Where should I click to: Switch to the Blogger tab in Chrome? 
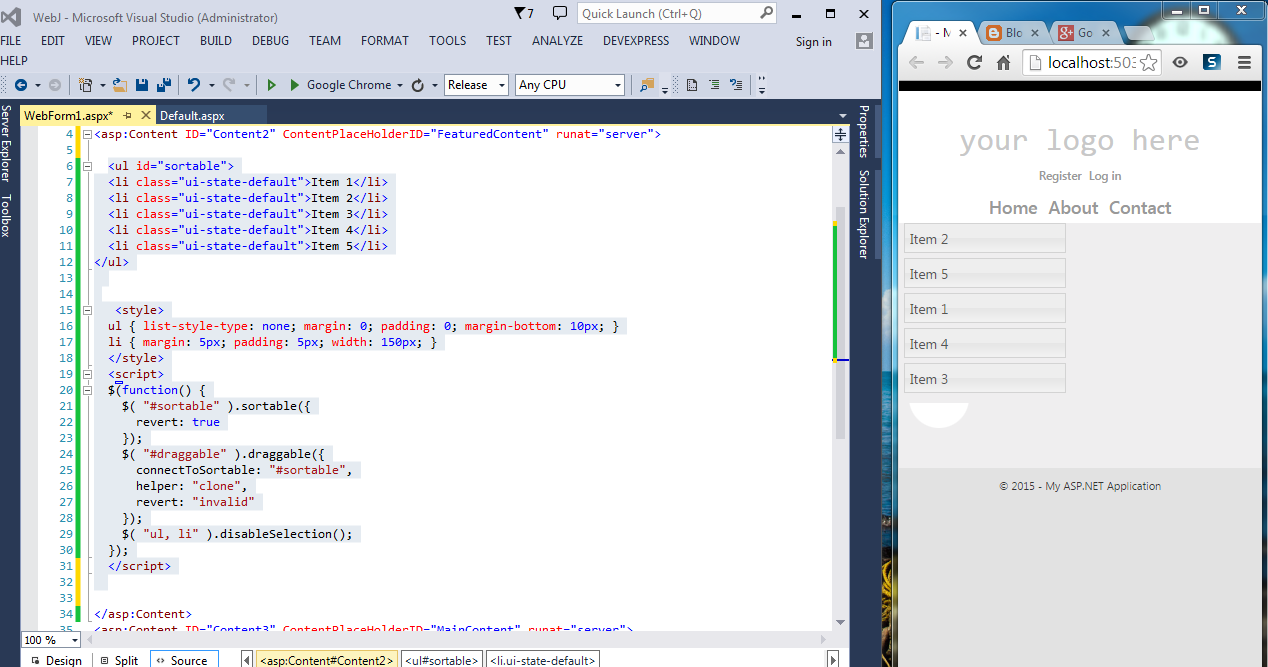[1013, 33]
